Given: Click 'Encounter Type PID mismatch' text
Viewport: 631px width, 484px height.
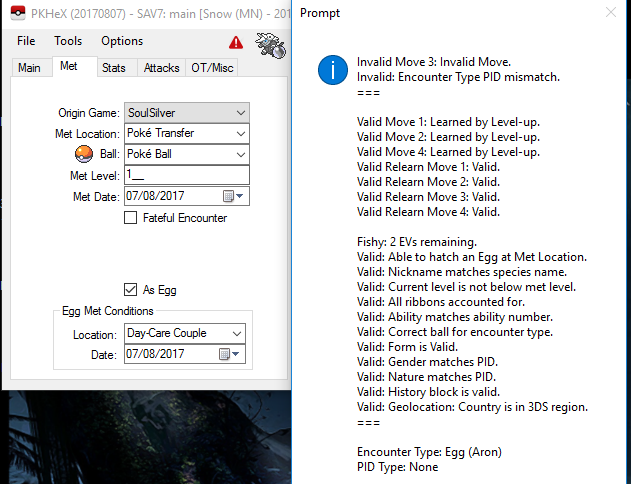Looking at the screenshot, I should tap(479, 77).
